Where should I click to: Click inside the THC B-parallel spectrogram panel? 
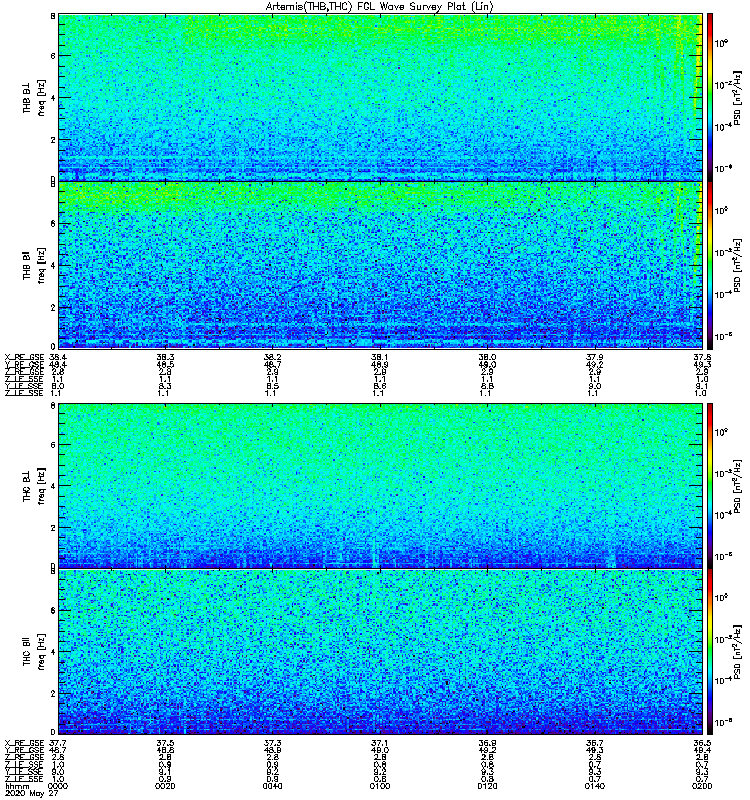[x=380, y=652]
